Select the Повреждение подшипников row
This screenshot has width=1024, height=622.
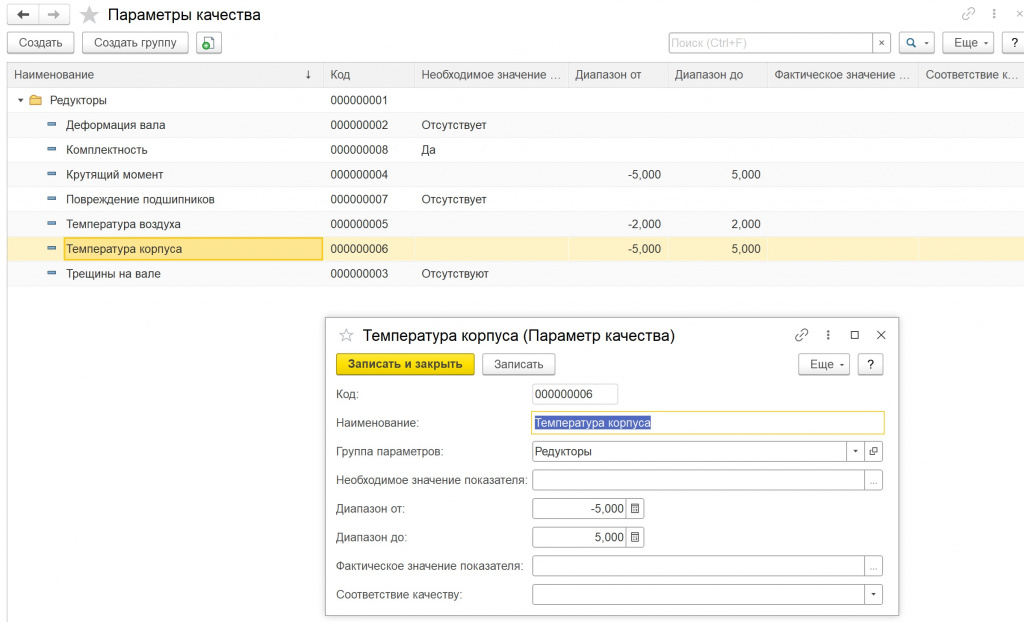pos(515,199)
